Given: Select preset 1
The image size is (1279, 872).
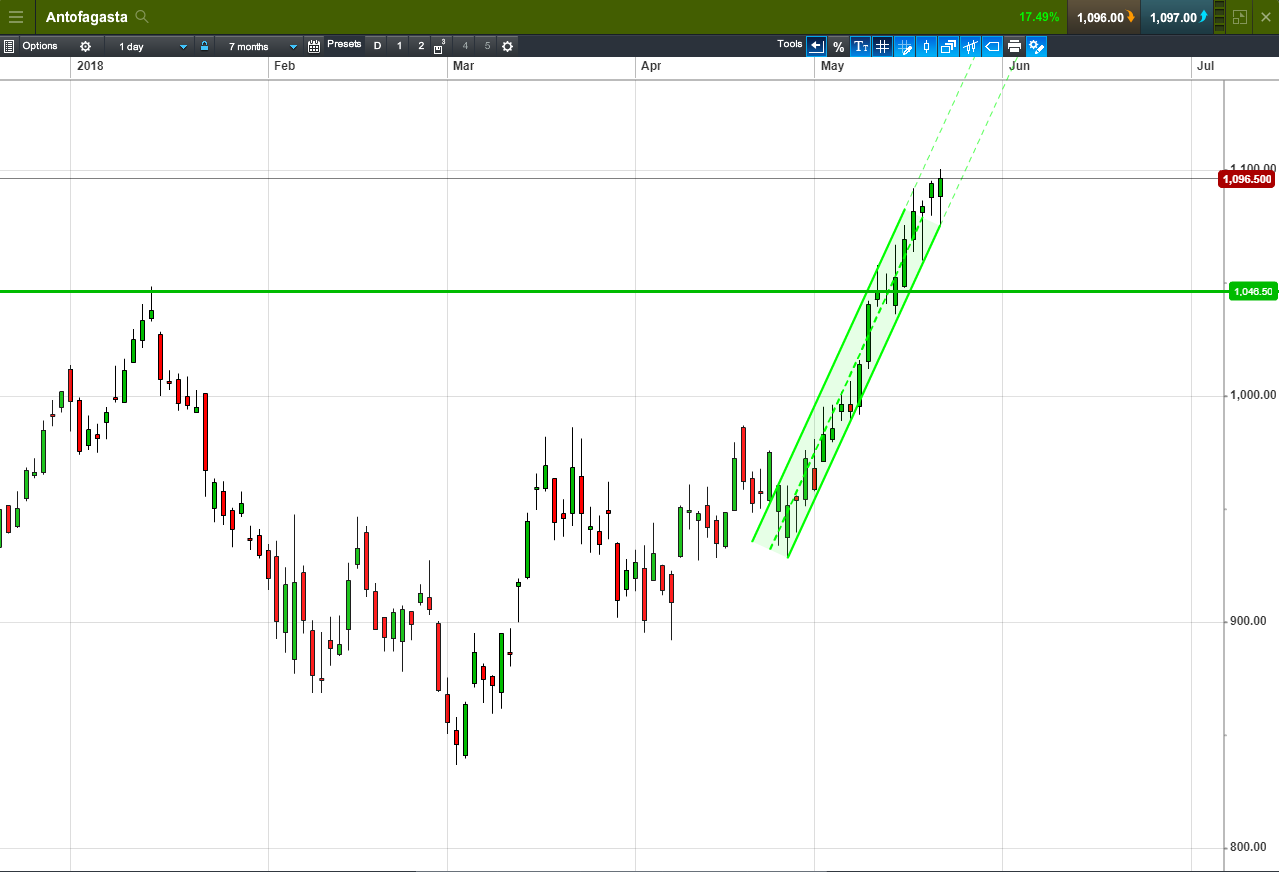Looking at the screenshot, I should tap(399, 46).
